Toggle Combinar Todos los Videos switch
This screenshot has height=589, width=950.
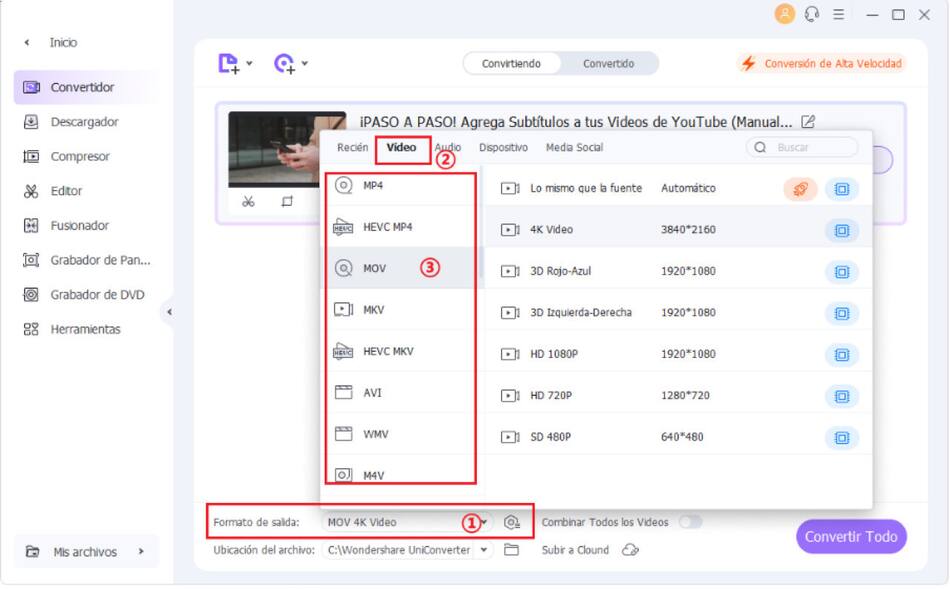click(x=690, y=522)
